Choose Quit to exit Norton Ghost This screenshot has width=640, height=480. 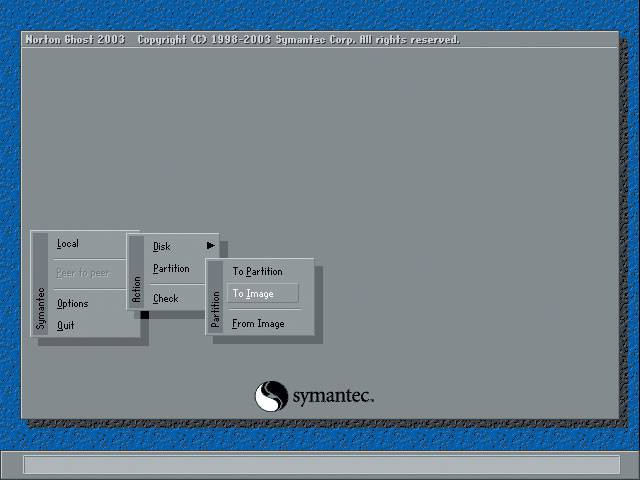click(66, 325)
